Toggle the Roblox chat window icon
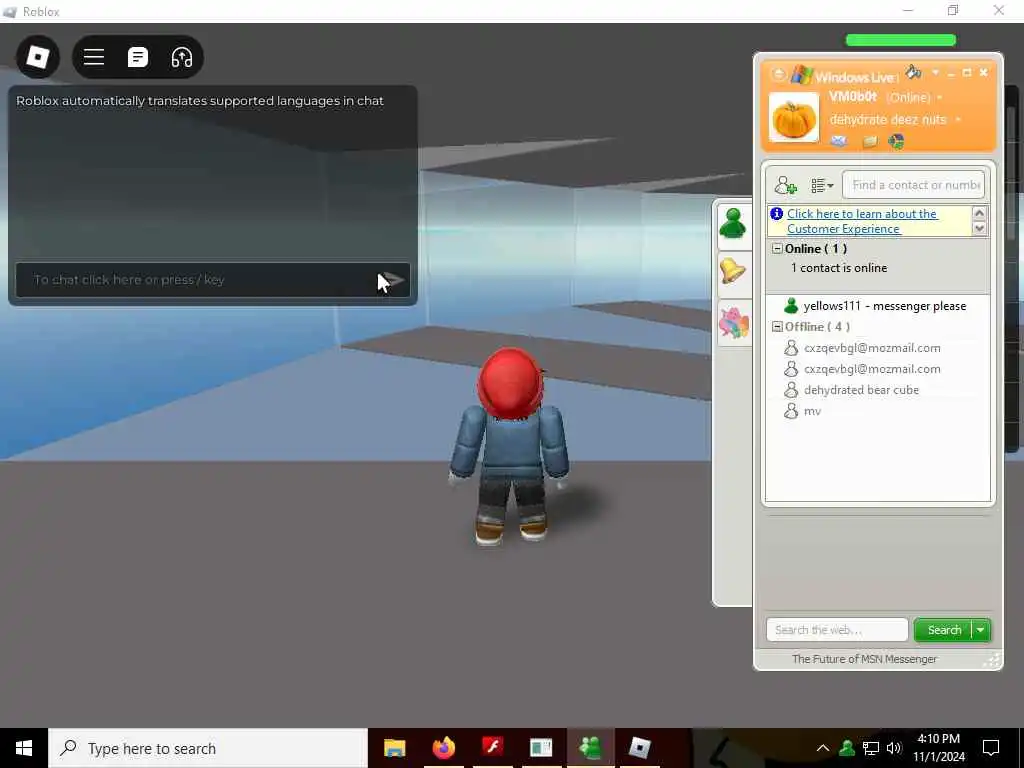1024x768 pixels. [138, 57]
